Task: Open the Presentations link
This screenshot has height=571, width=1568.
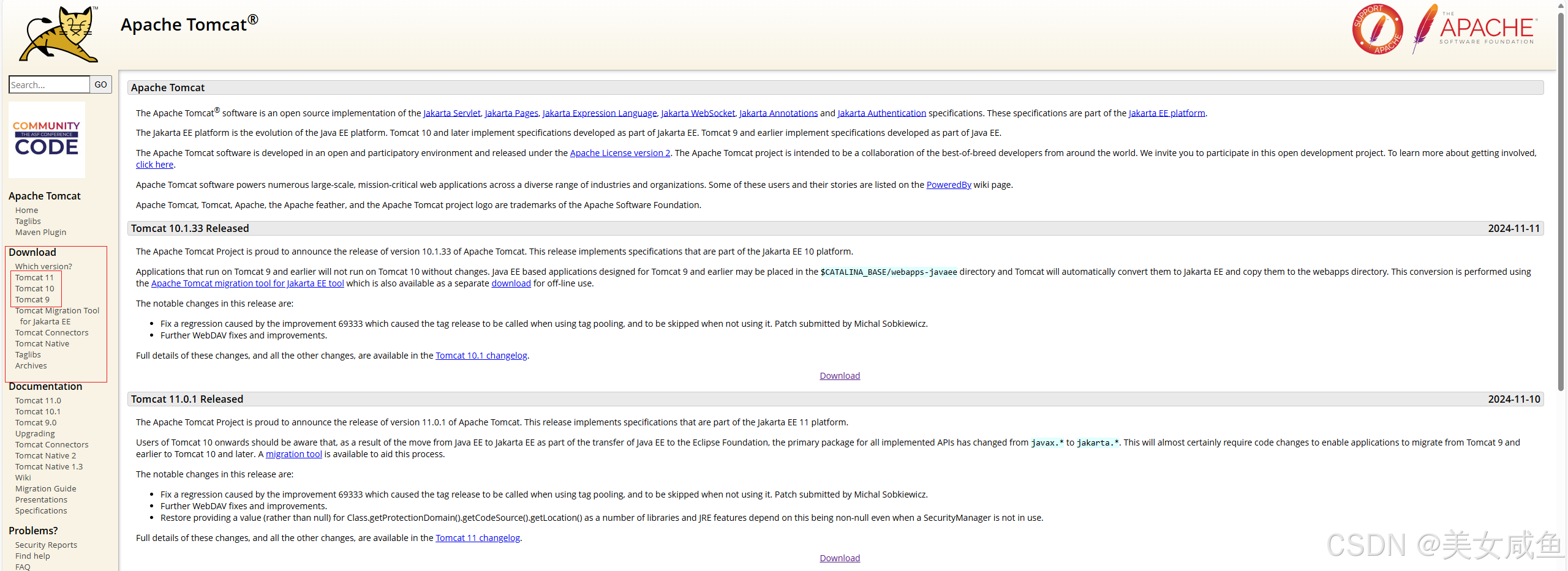Action: tap(41, 499)
